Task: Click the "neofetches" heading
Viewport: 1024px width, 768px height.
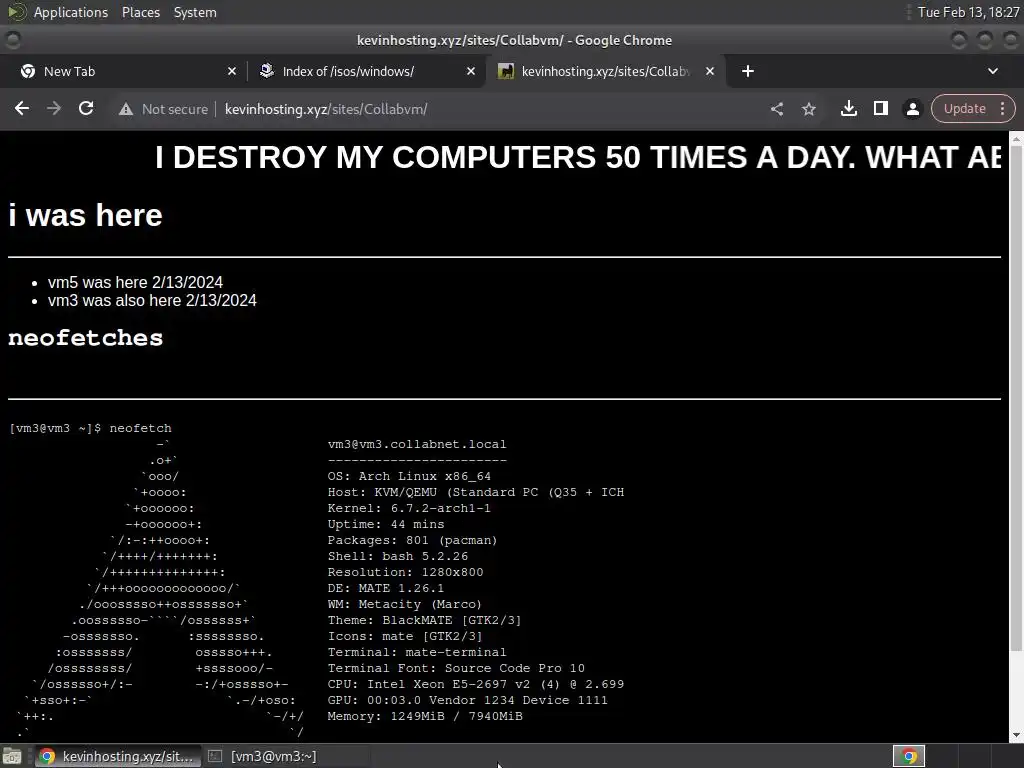Action: pos(86,338)
